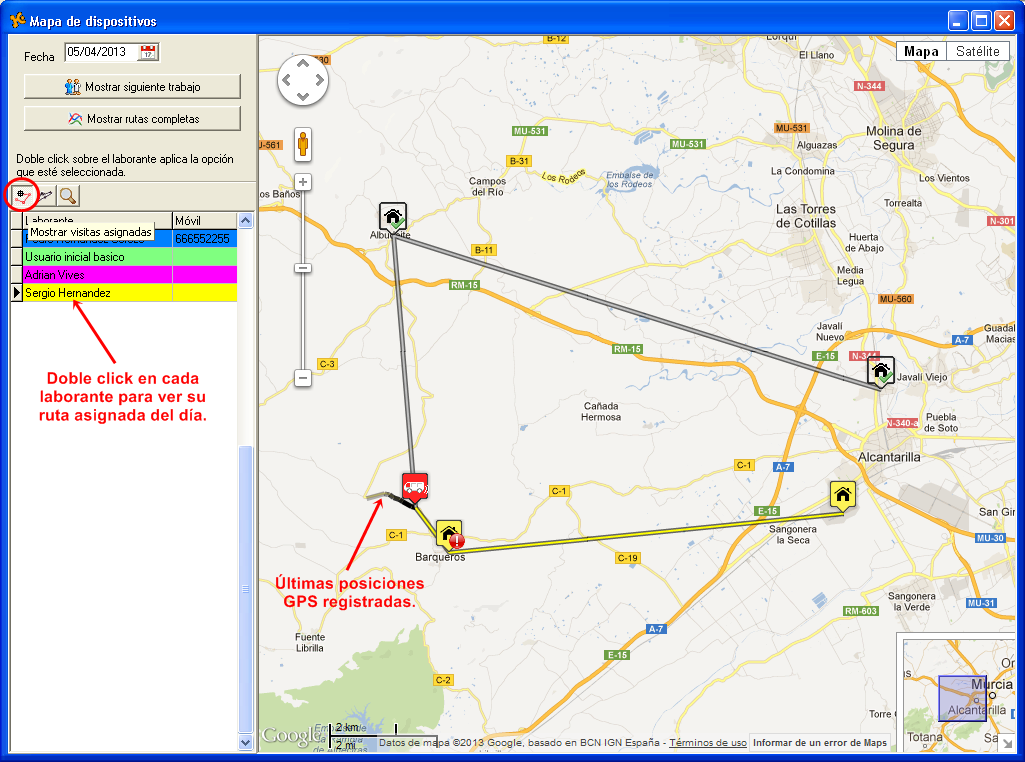Click 'Mostrar siguiente trabajo' button

click(132, 87)
